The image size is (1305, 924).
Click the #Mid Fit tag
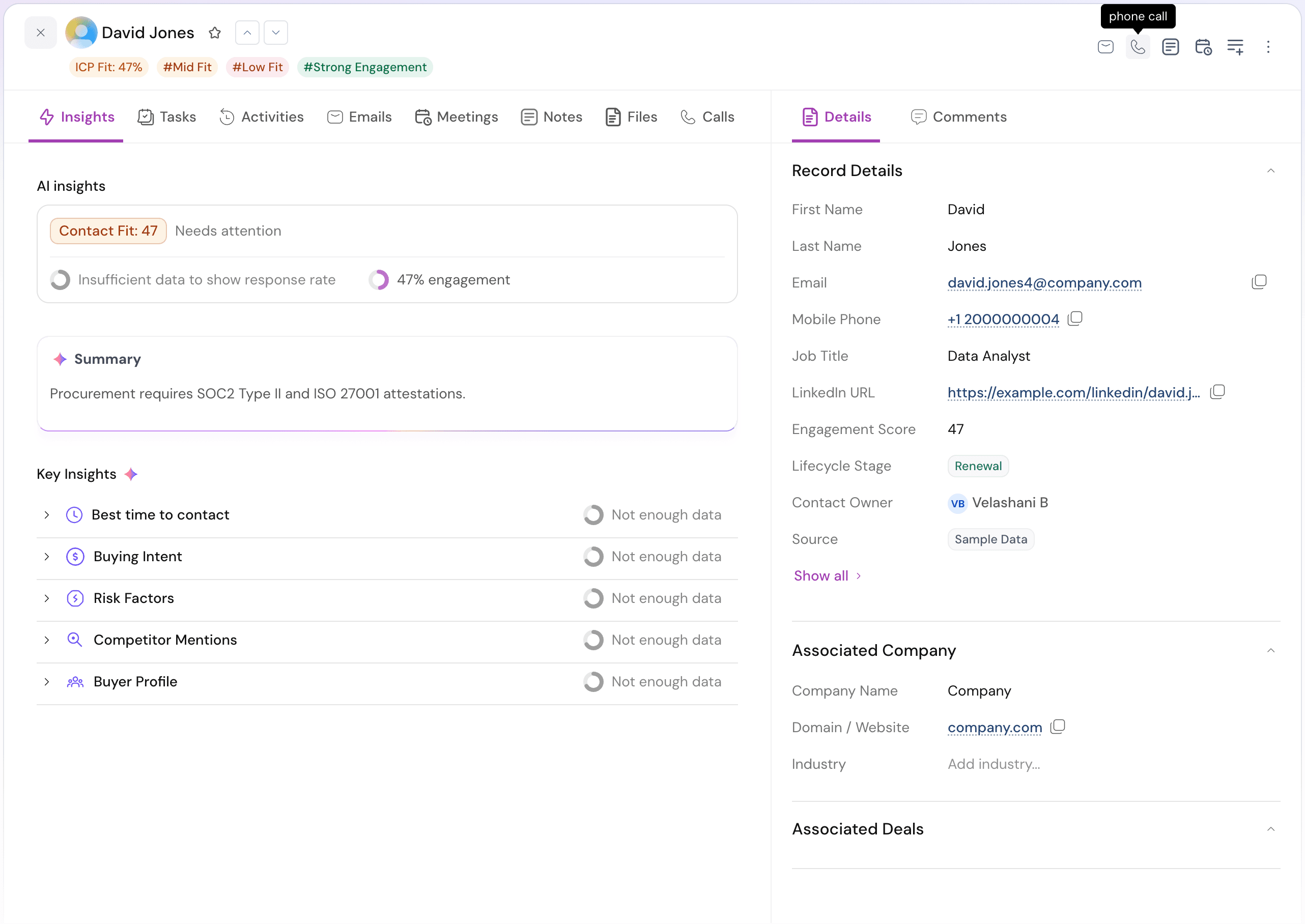tap(187, 67)
